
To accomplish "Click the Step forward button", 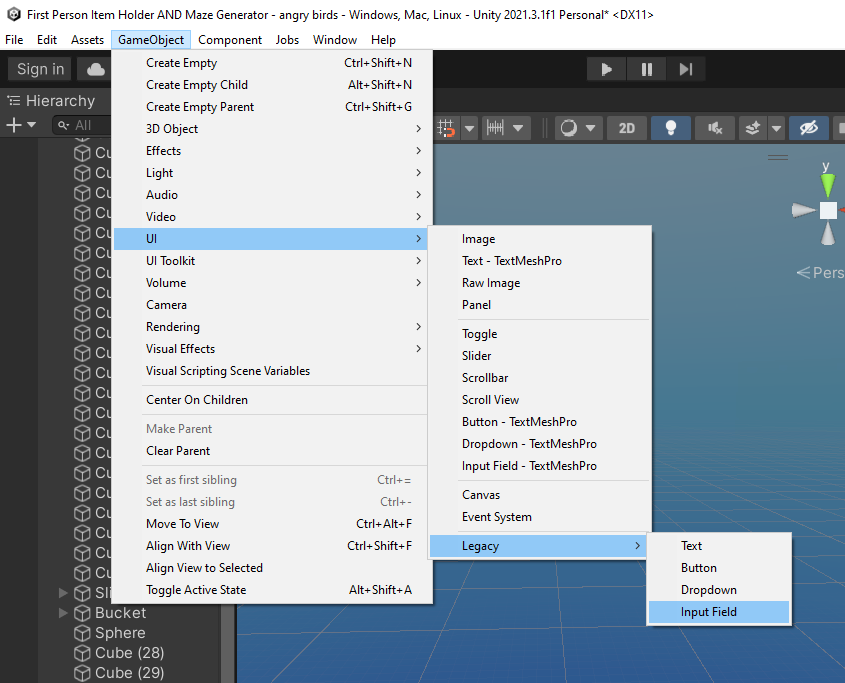I will (685, 69).
